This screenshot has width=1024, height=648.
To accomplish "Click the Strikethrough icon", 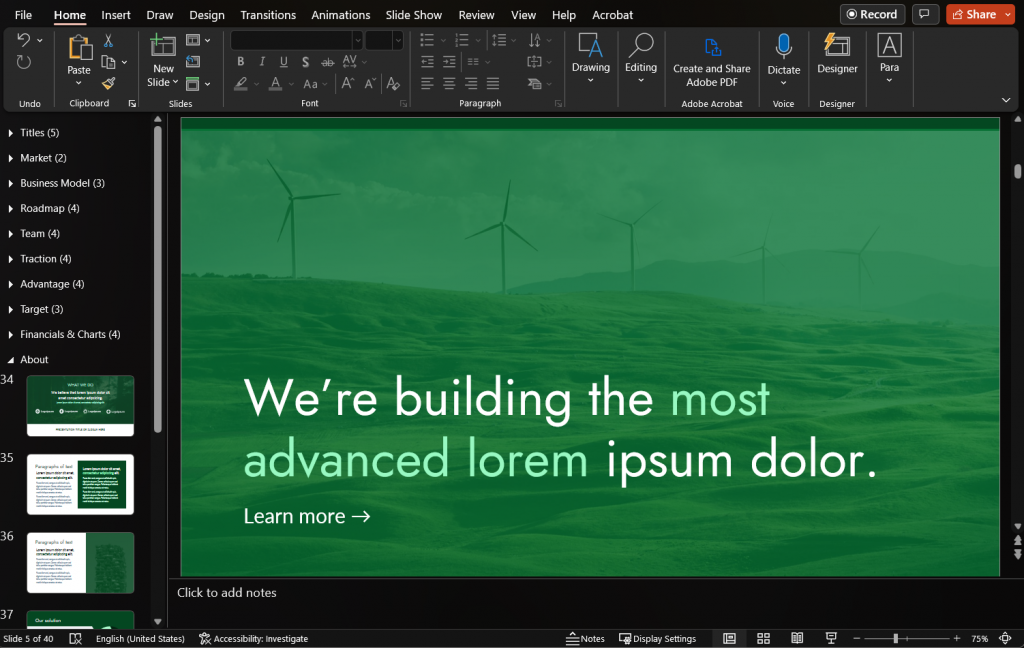I will pos(327,61).
